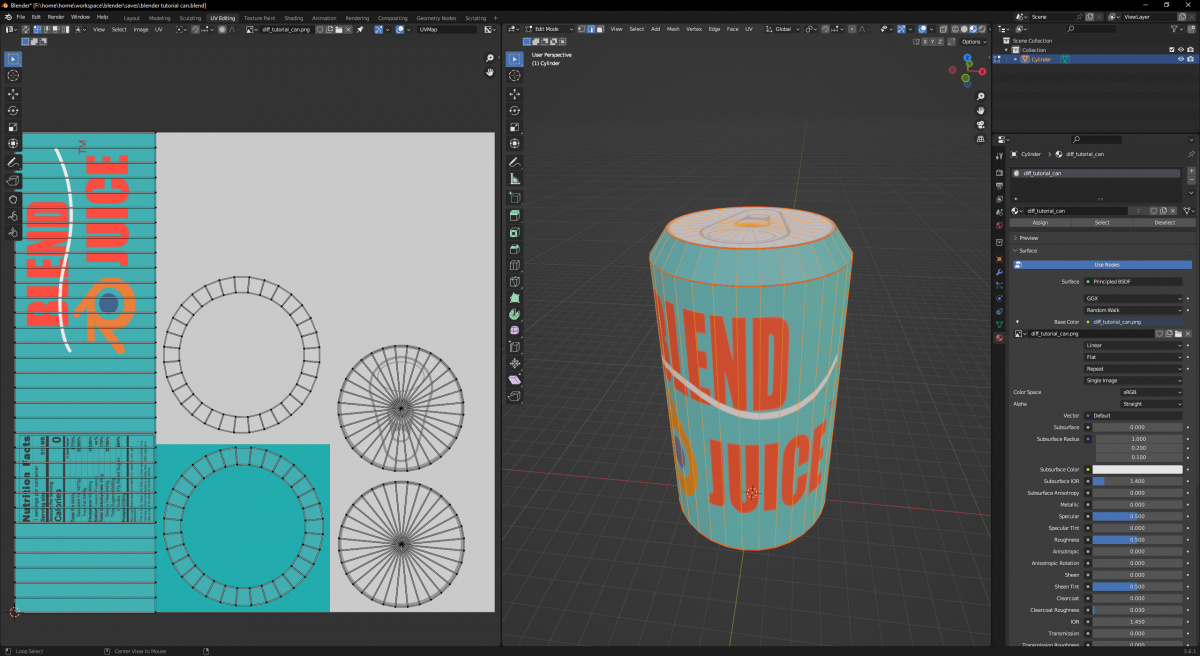Select the Cursor tool in the viewport toolbar
This screenshot has width=1200, height=656.
pos(513,76)
